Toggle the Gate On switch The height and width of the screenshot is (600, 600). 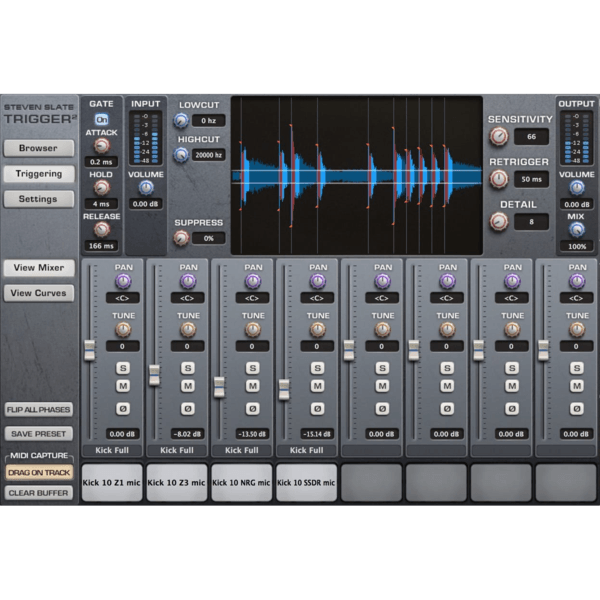point(101,119)
